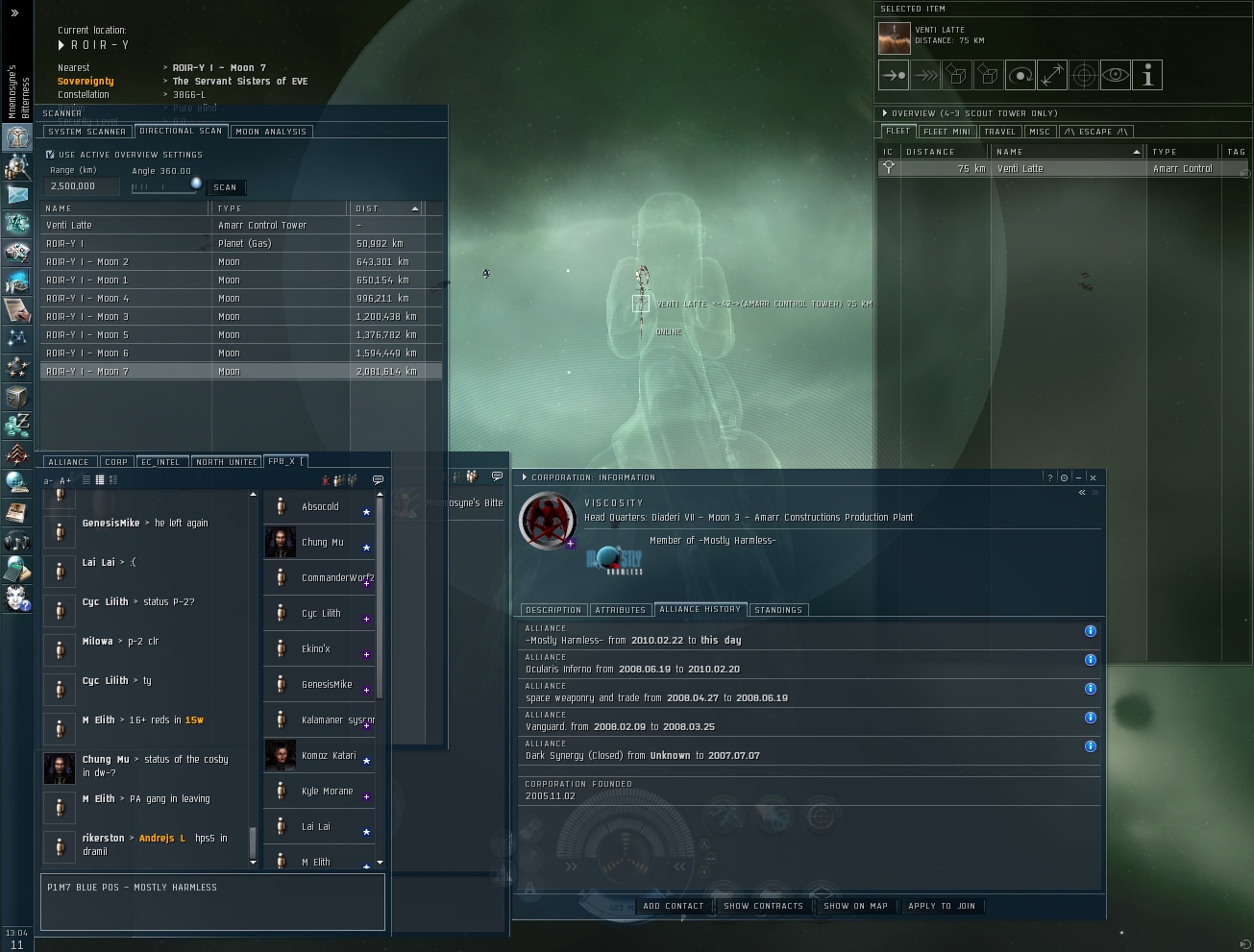Click the 15w system link in chat
1254x952 pixels.
coord(194,720)
